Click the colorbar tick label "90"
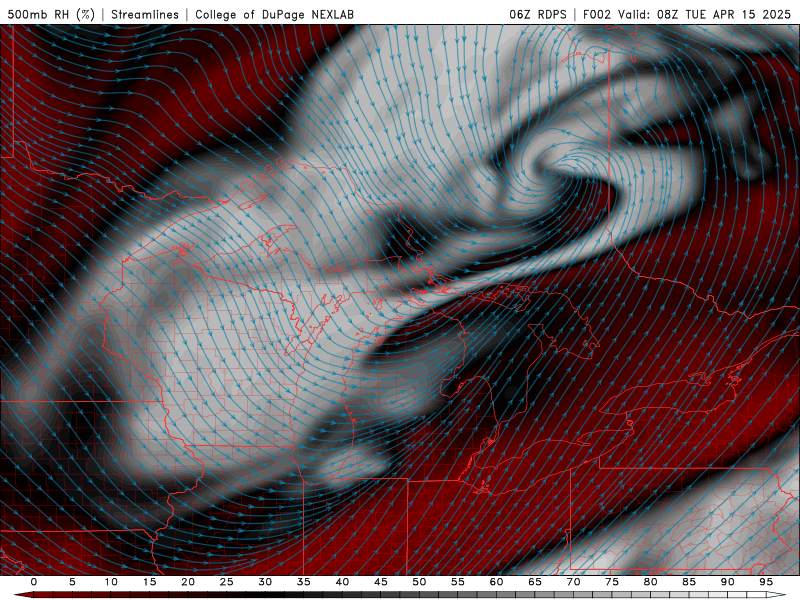Viewport: 800px width, 600px height. (x=728, y=582)
